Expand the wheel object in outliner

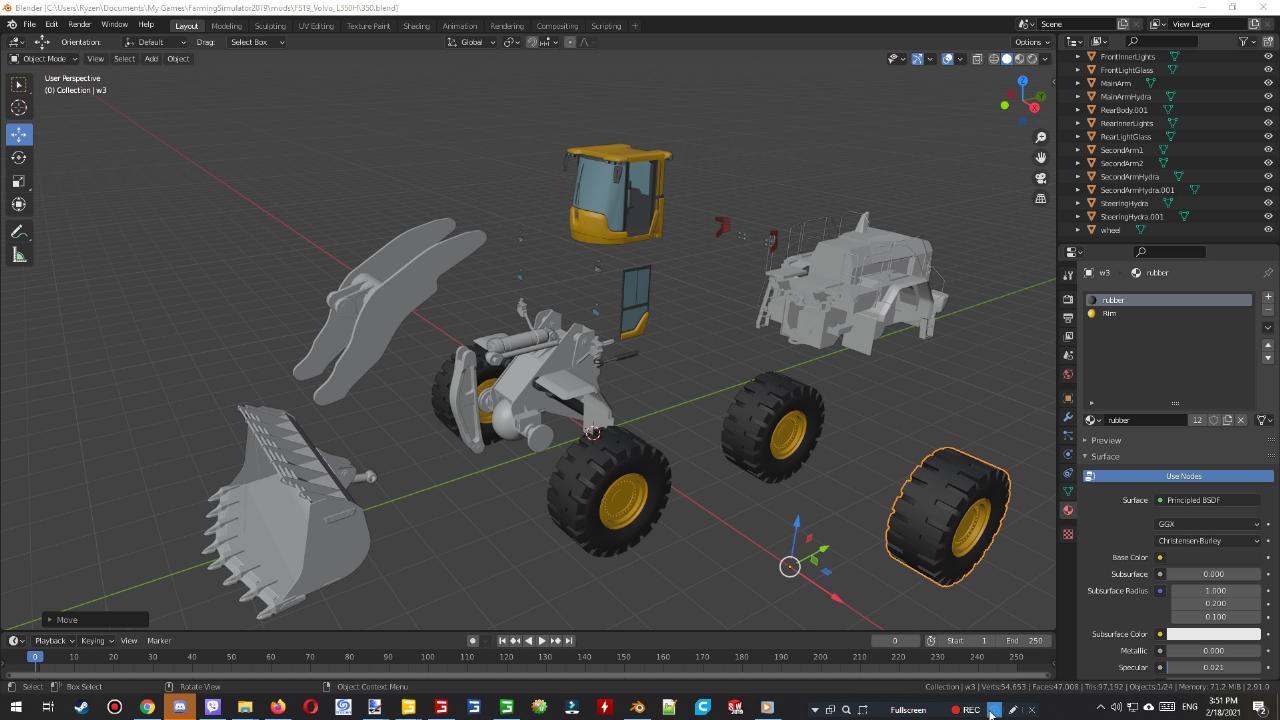click(1078, 230)
